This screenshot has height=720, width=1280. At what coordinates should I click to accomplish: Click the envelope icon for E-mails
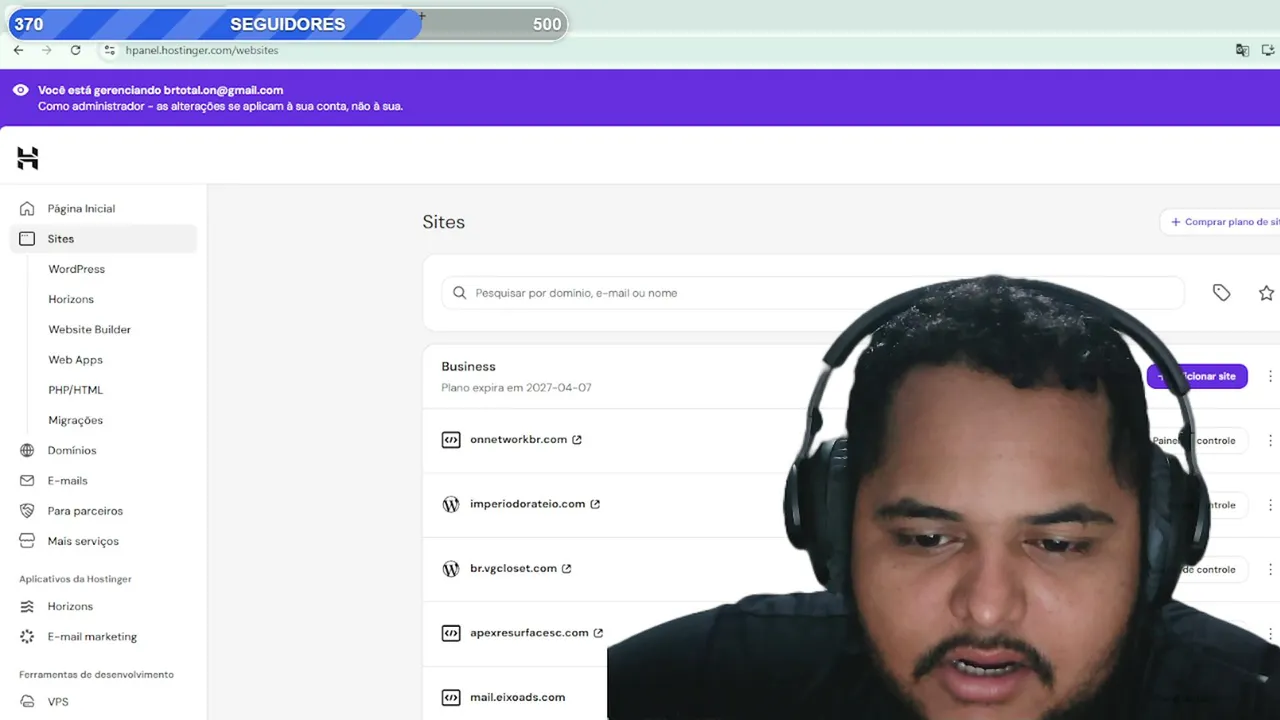click(27, 481)
